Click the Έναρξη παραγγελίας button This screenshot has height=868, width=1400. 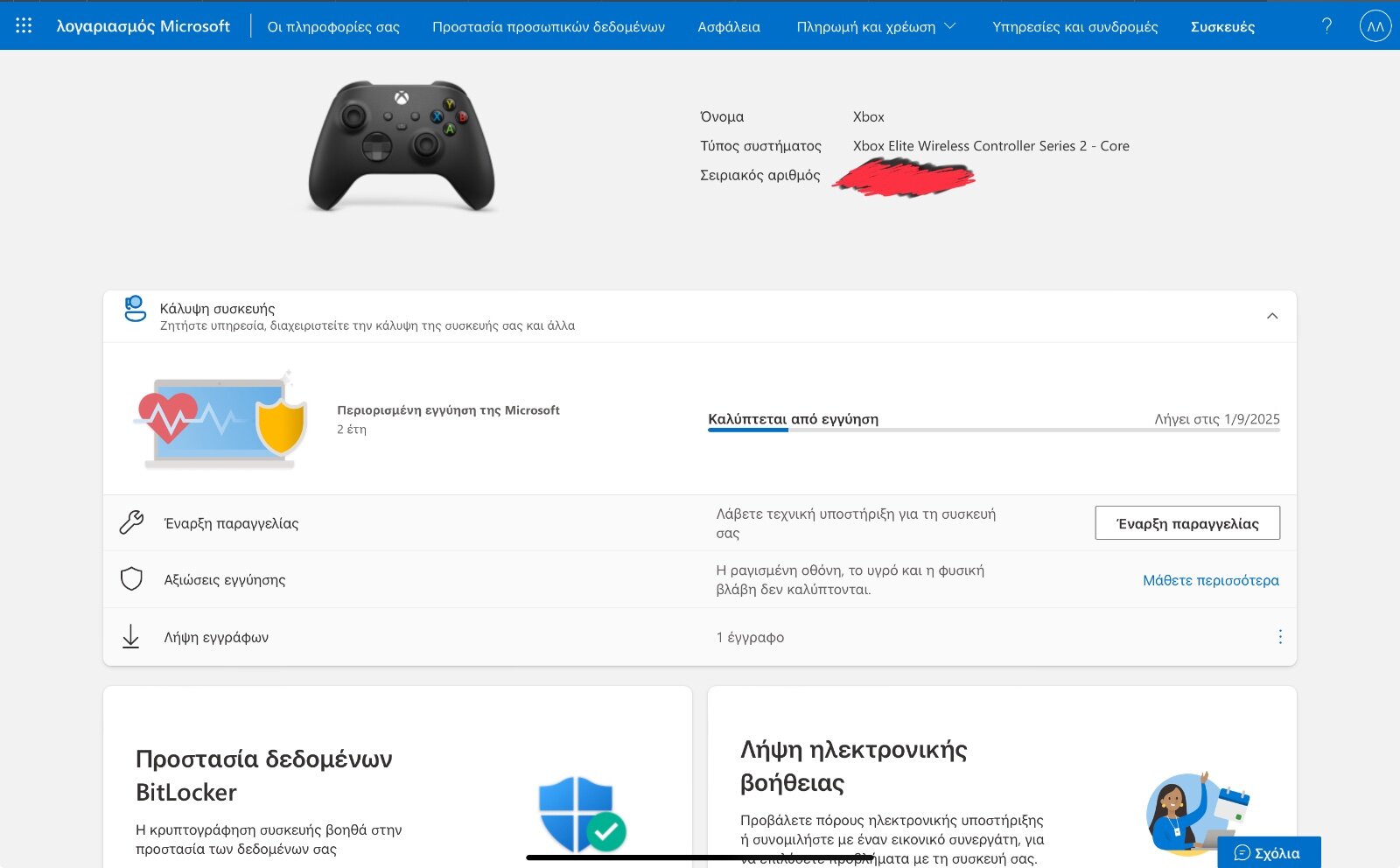coord(1187,523)
